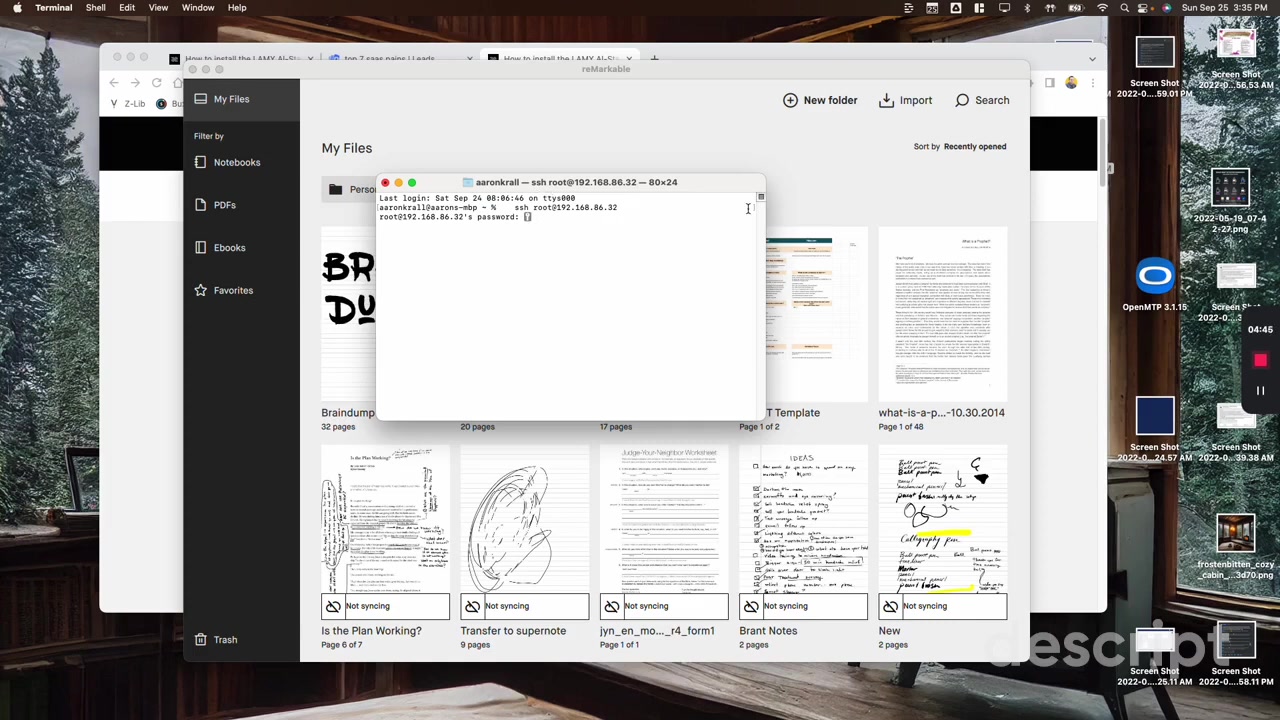Click the menu bar date and time
Screen dimensions: 1280x720
point(1225,8)
